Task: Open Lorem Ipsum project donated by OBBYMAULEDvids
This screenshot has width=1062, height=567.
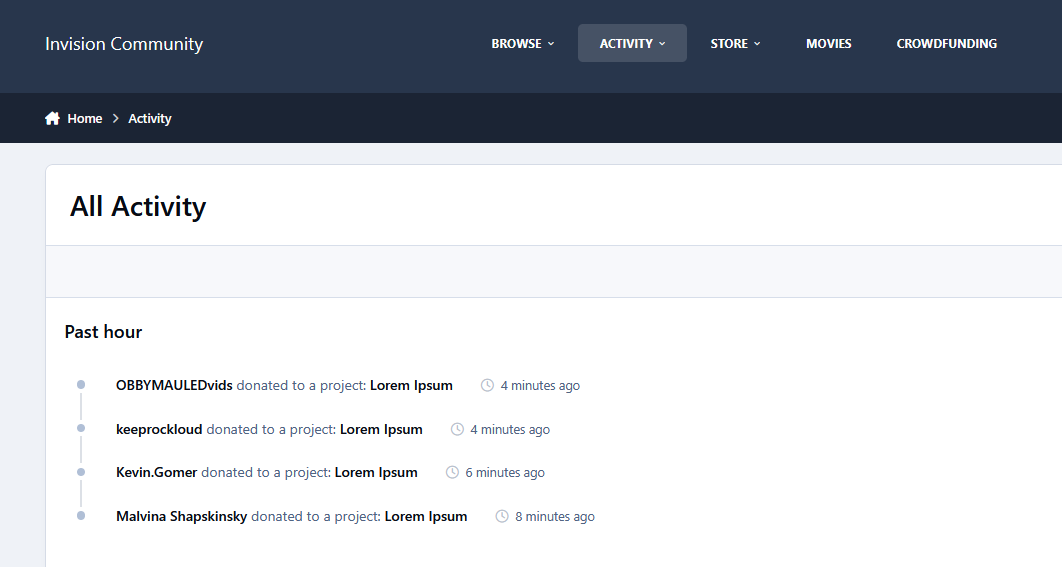Action: tap(411, 385)
